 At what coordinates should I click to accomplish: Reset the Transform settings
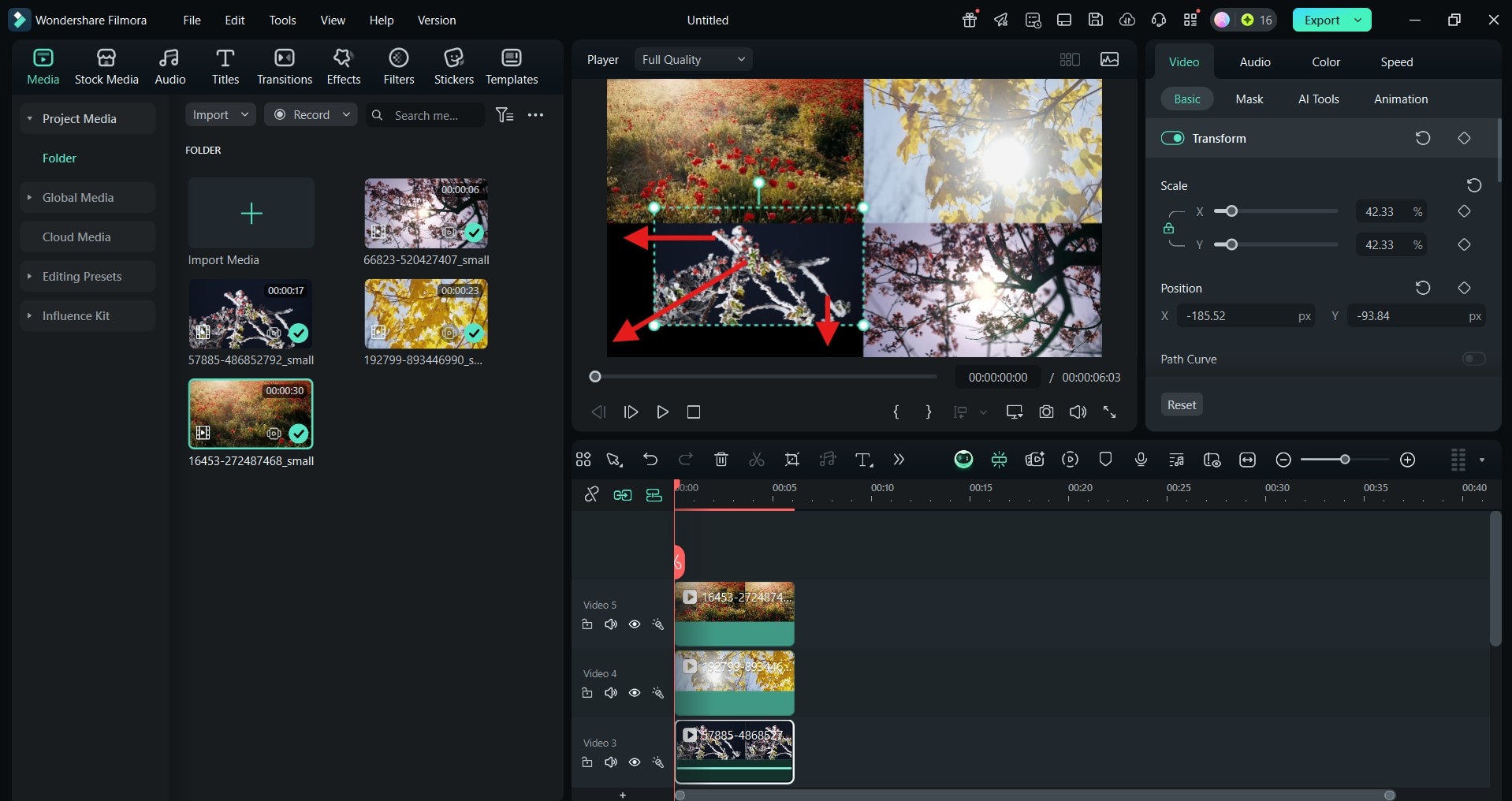(x=1423, y=138)
